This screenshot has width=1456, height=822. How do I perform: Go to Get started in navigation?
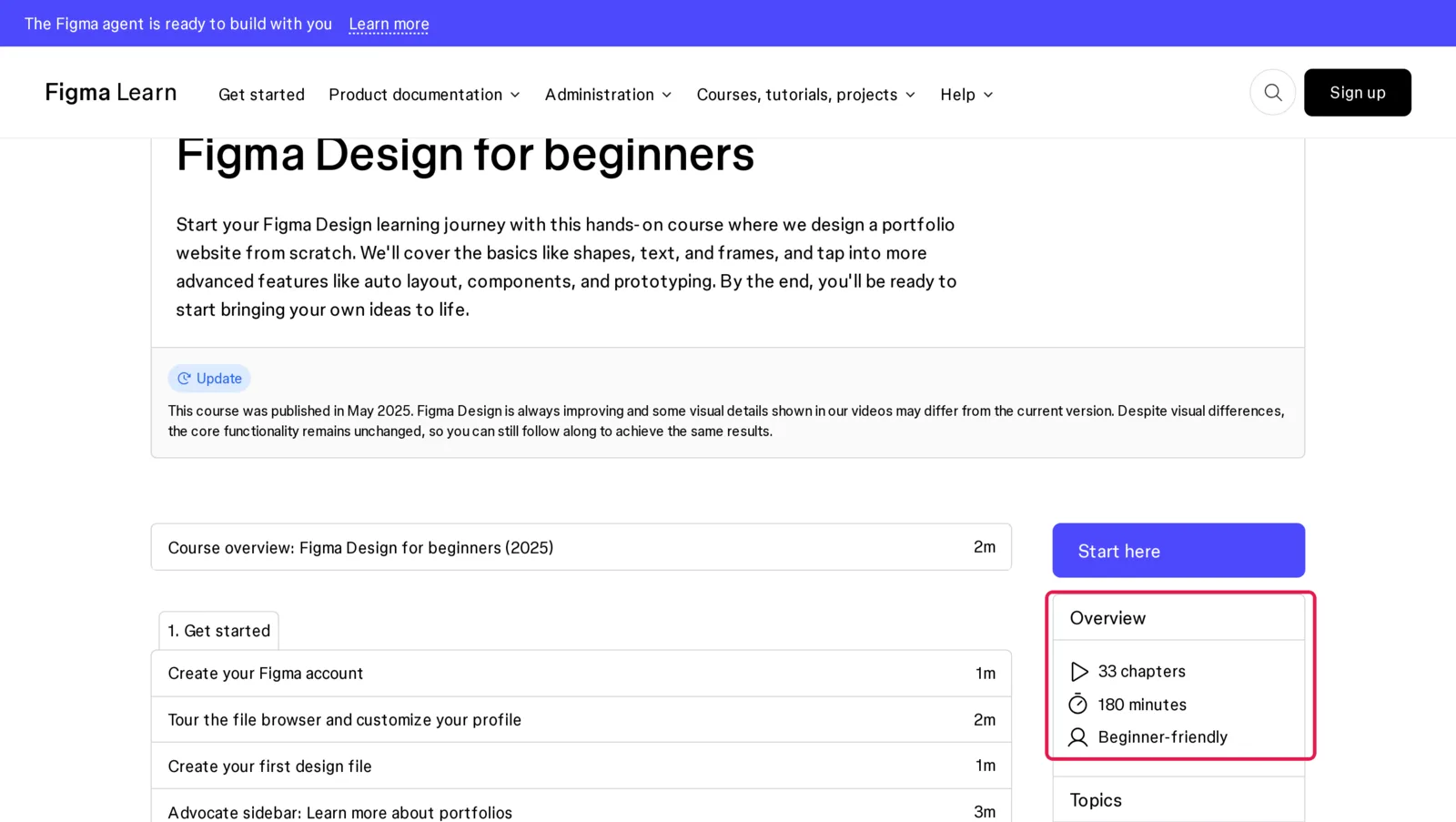click(x=261, y=95)
